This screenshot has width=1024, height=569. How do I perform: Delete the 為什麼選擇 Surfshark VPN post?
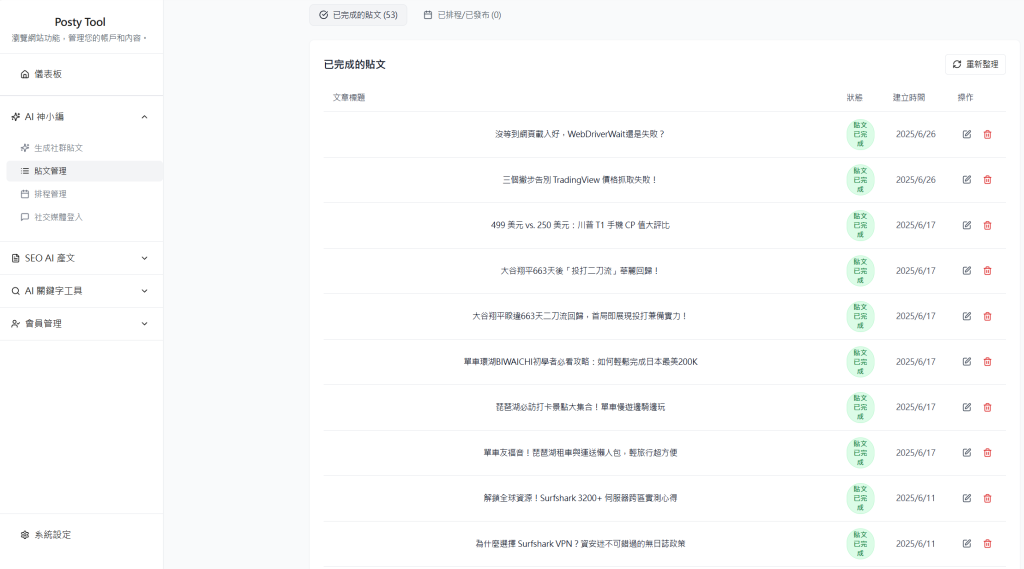tap(987, 544)
